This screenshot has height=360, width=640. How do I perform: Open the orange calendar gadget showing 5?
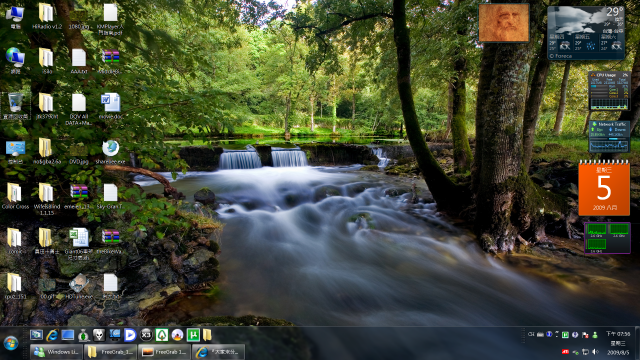coord(604,188)
